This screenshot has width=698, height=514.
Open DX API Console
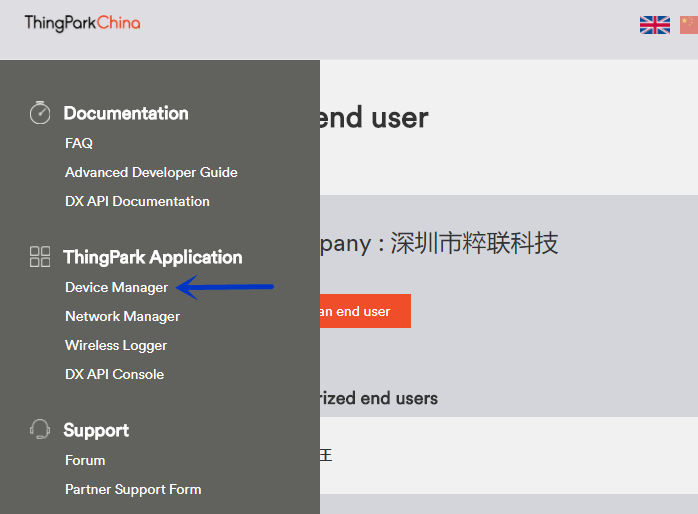point(114,374)
